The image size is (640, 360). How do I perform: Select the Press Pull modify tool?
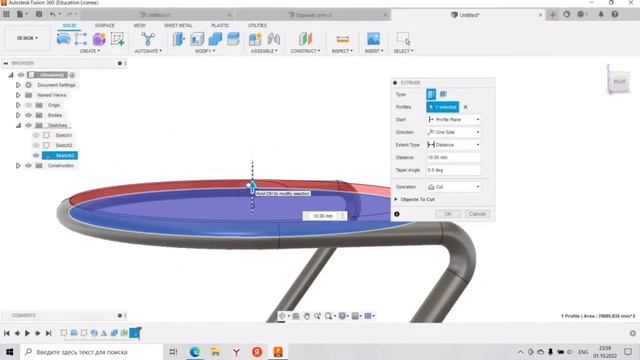click(179, 39)
